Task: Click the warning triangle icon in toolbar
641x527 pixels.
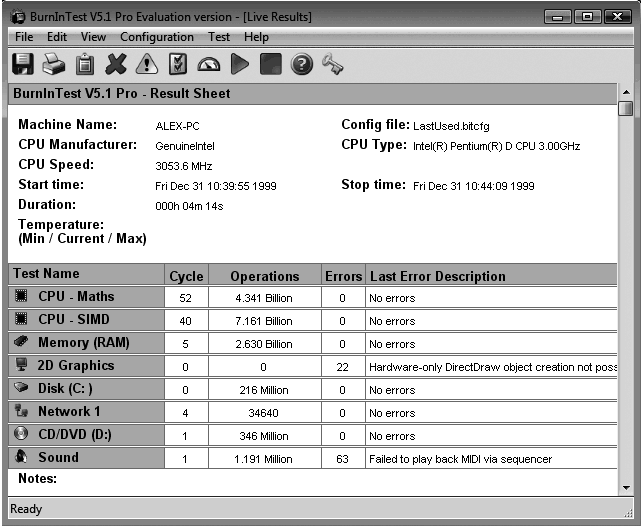Action: [147, 64]
